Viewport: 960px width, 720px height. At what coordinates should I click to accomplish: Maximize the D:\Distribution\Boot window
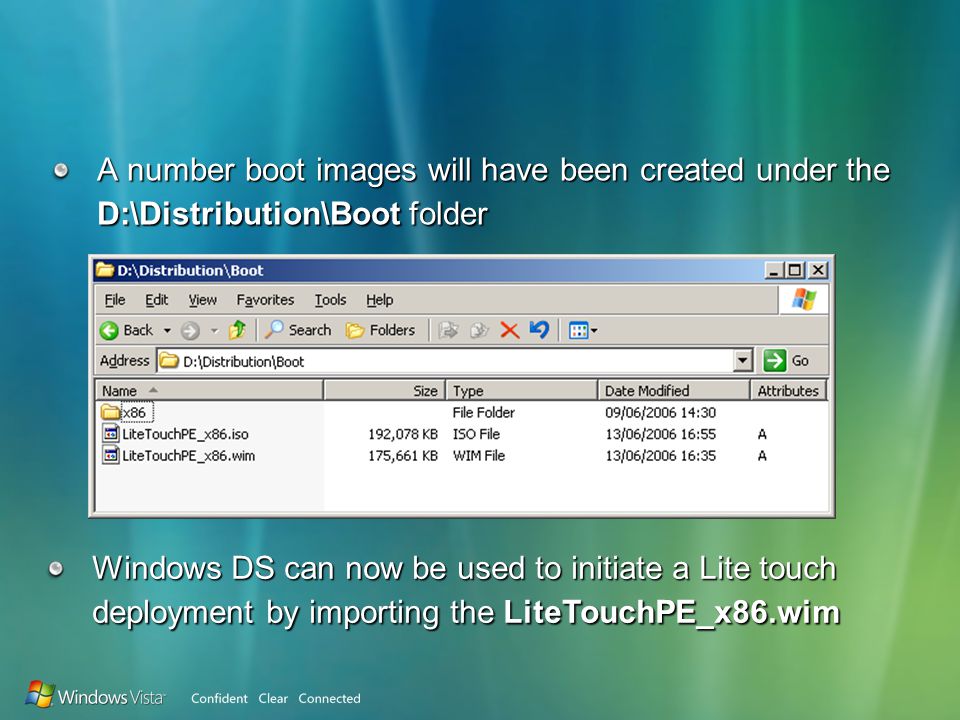tap(795, 270)
